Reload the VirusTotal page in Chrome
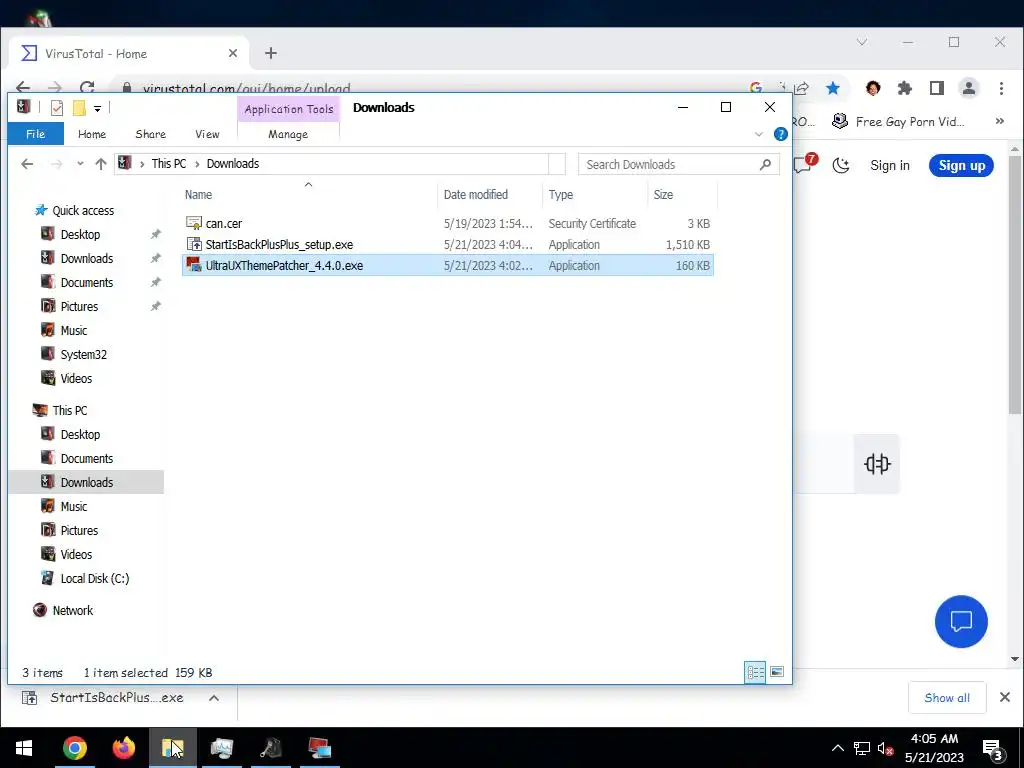The width and height of the screenshot is (1024, 768). click(87, 88)
